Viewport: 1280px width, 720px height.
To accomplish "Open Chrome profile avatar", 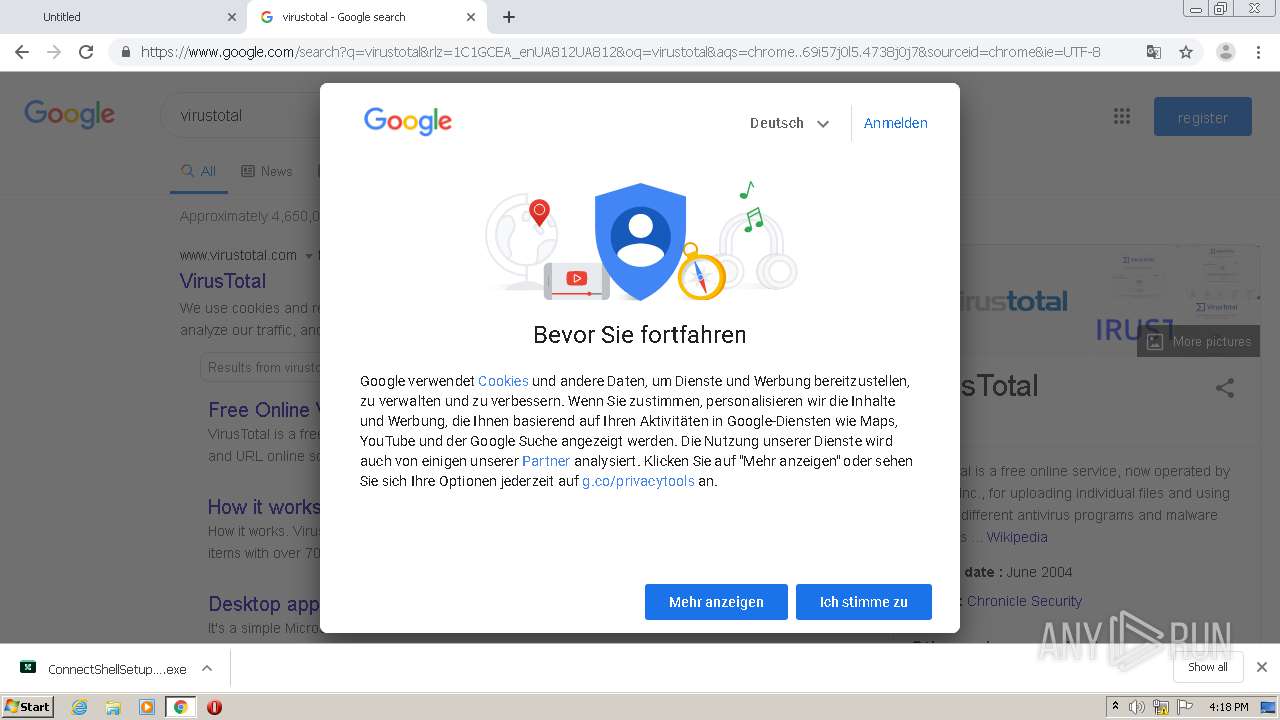I will (x=1225, y=52).
